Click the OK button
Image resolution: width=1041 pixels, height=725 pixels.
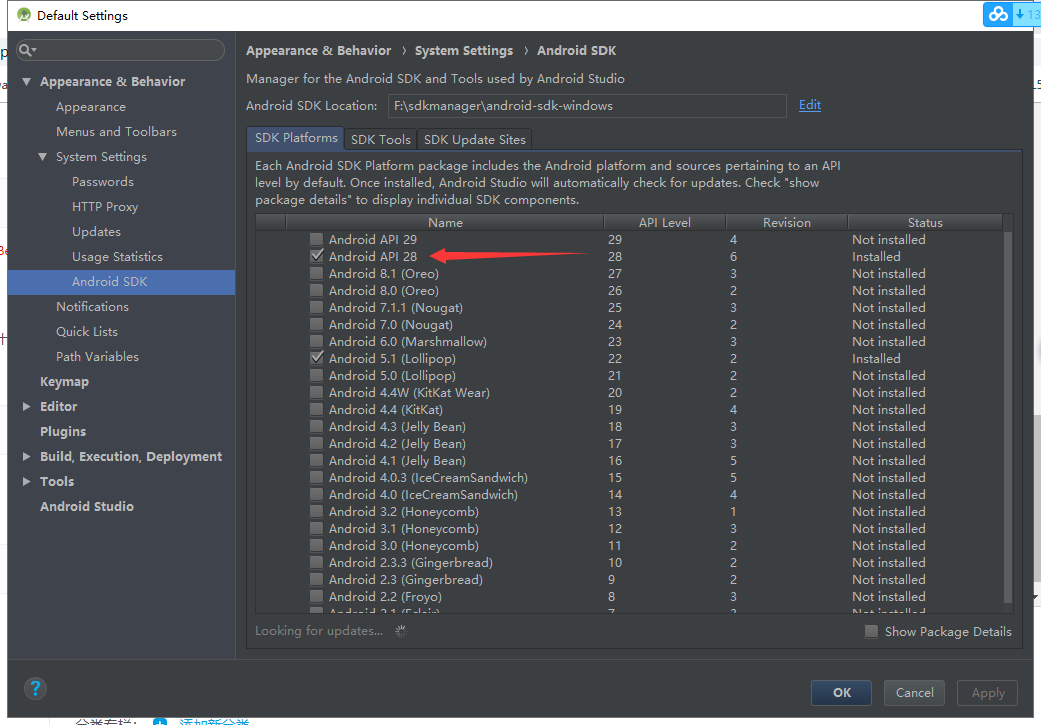tap(841, 692)
